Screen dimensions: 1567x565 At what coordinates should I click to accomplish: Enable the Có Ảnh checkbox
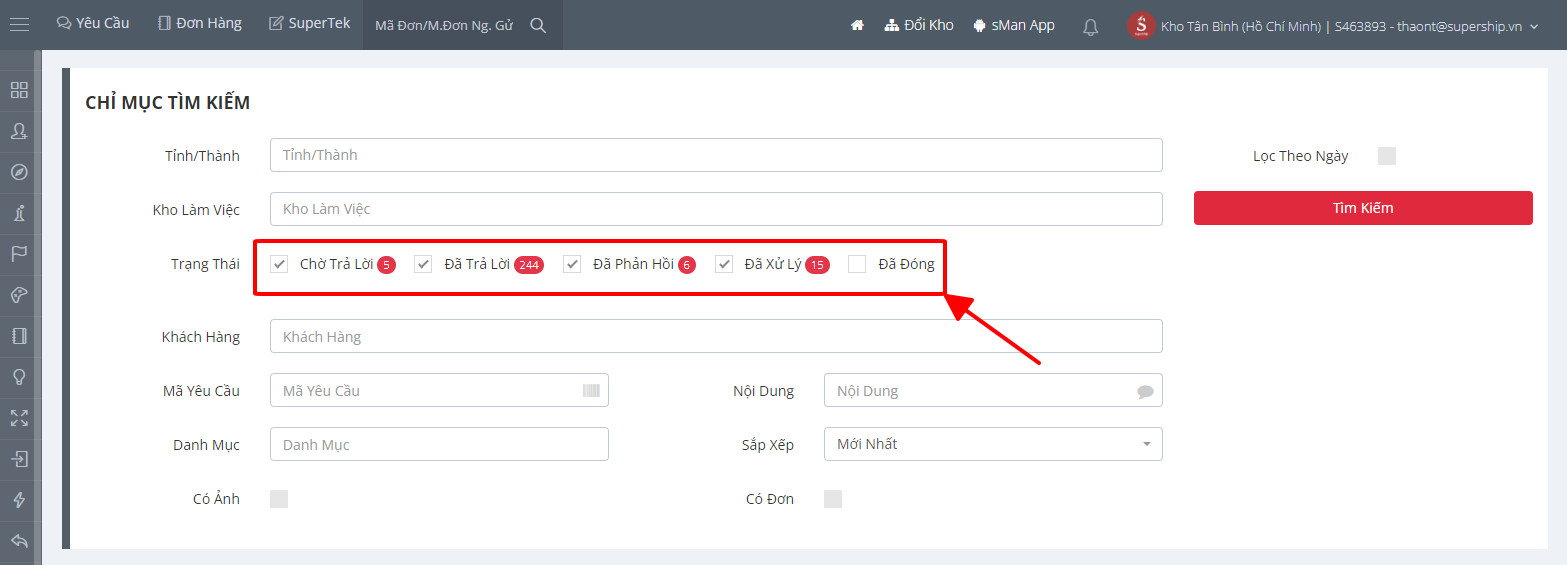[x=279, y=499]
